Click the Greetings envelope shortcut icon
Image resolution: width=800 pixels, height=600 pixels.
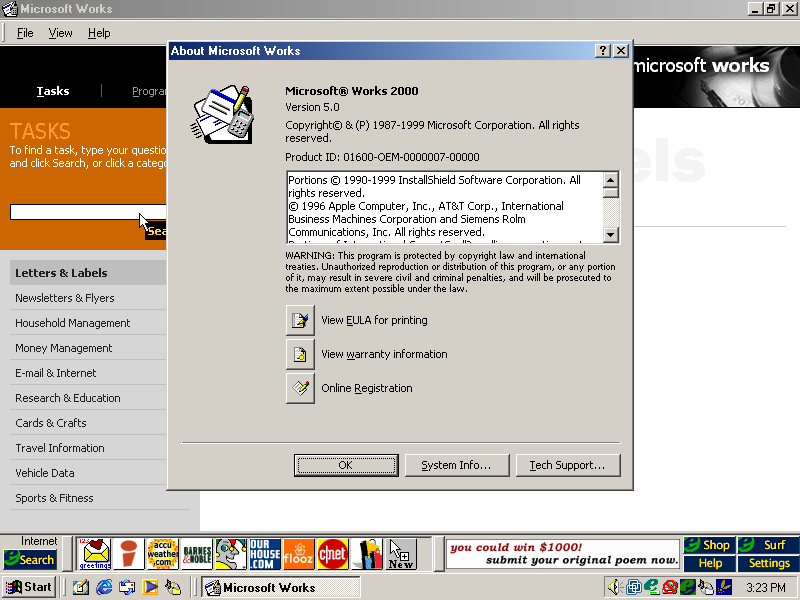[x=95, y=553]
